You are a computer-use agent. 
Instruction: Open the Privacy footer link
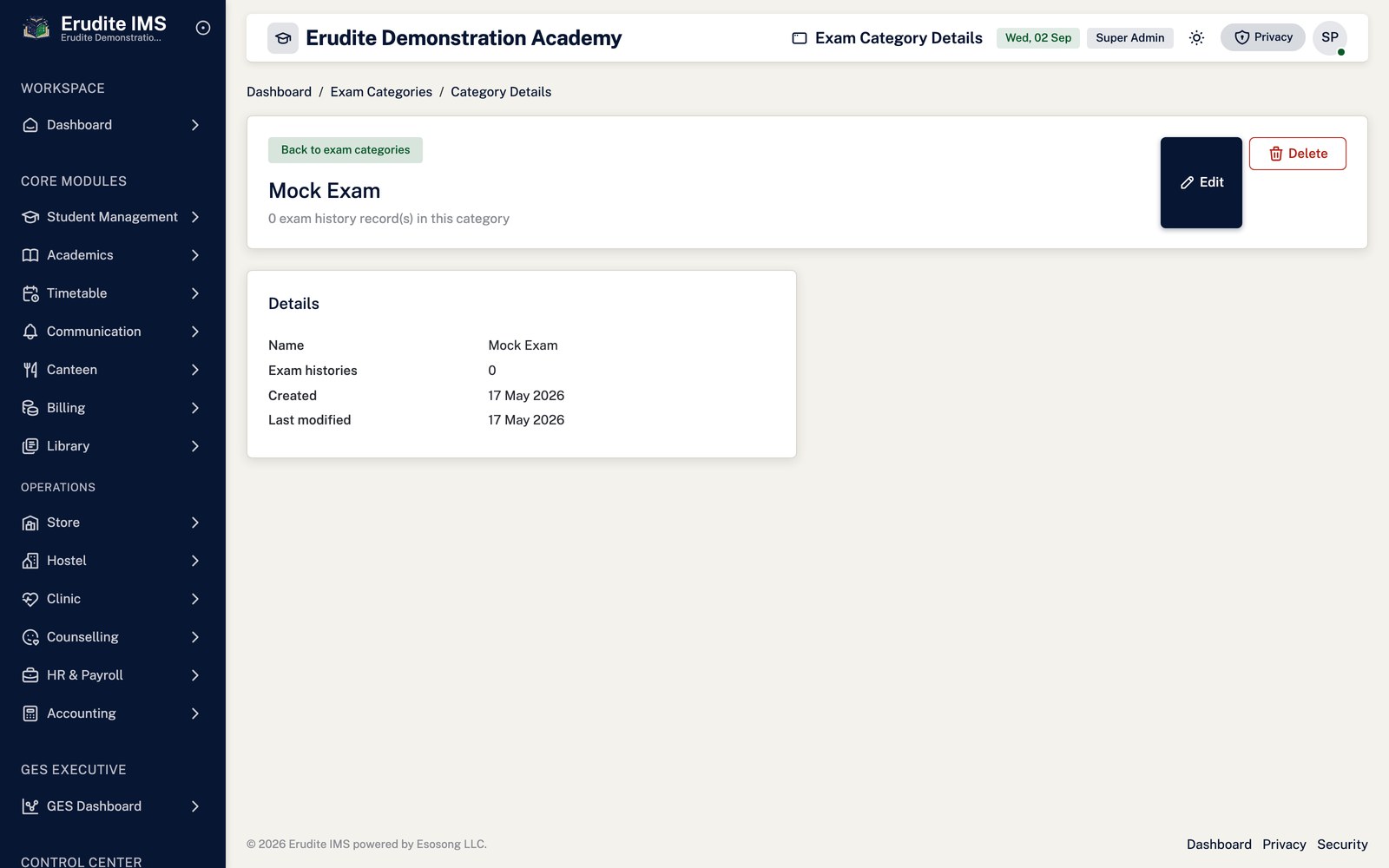point(1284,845)
